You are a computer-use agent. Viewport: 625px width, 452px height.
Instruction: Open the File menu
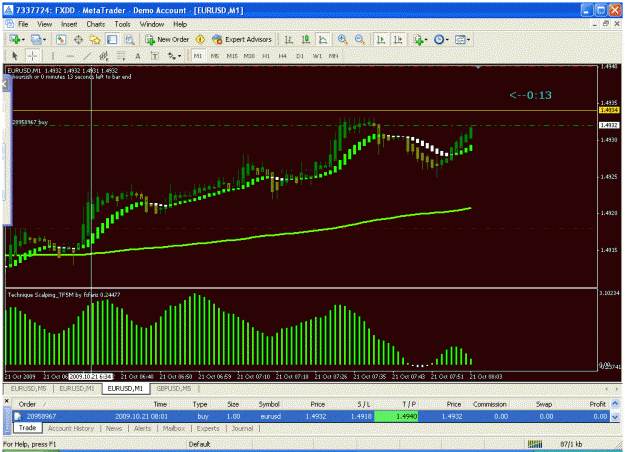click(23, 24)
